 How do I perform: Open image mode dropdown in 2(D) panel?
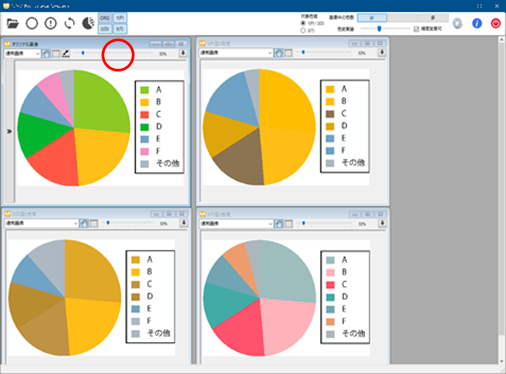coord(41,223)
